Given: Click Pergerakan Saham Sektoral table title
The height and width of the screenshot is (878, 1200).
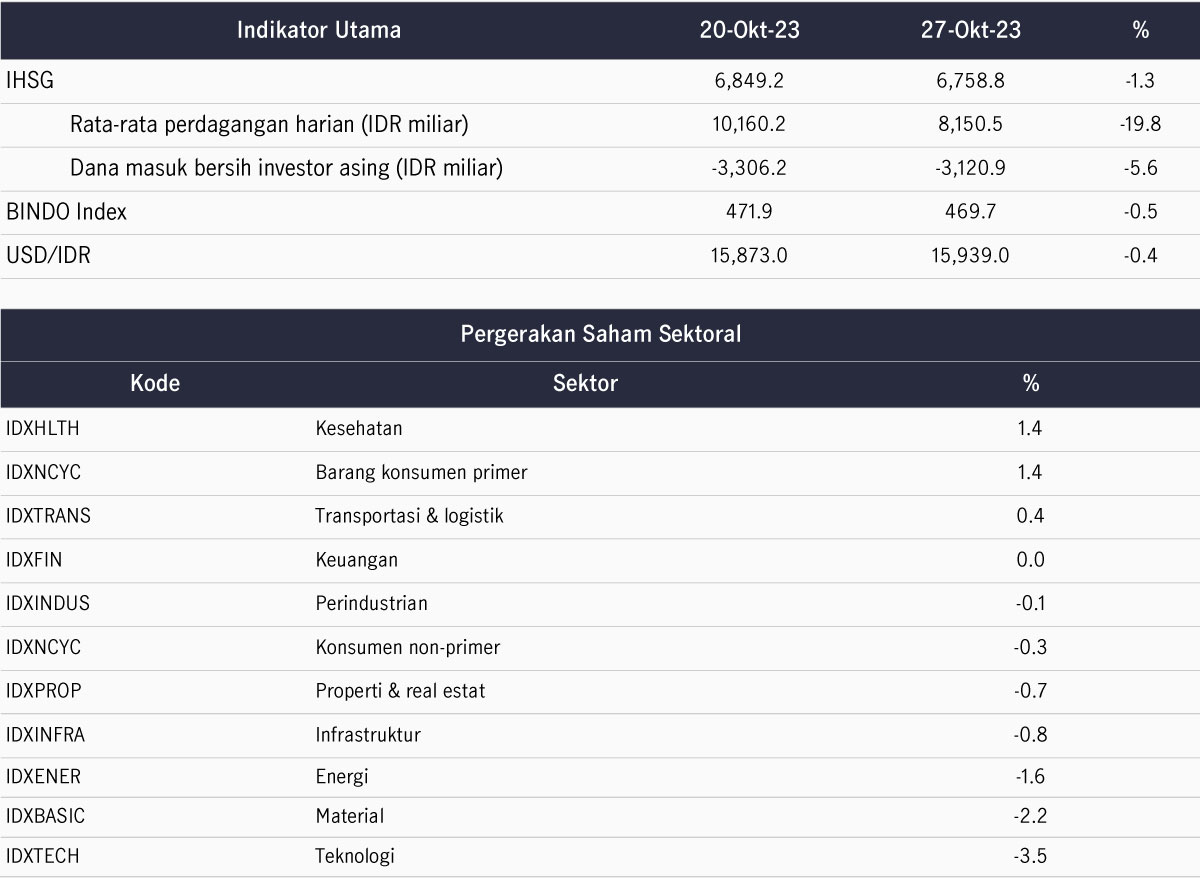Looking at the screenshot, I should point(600,334).
